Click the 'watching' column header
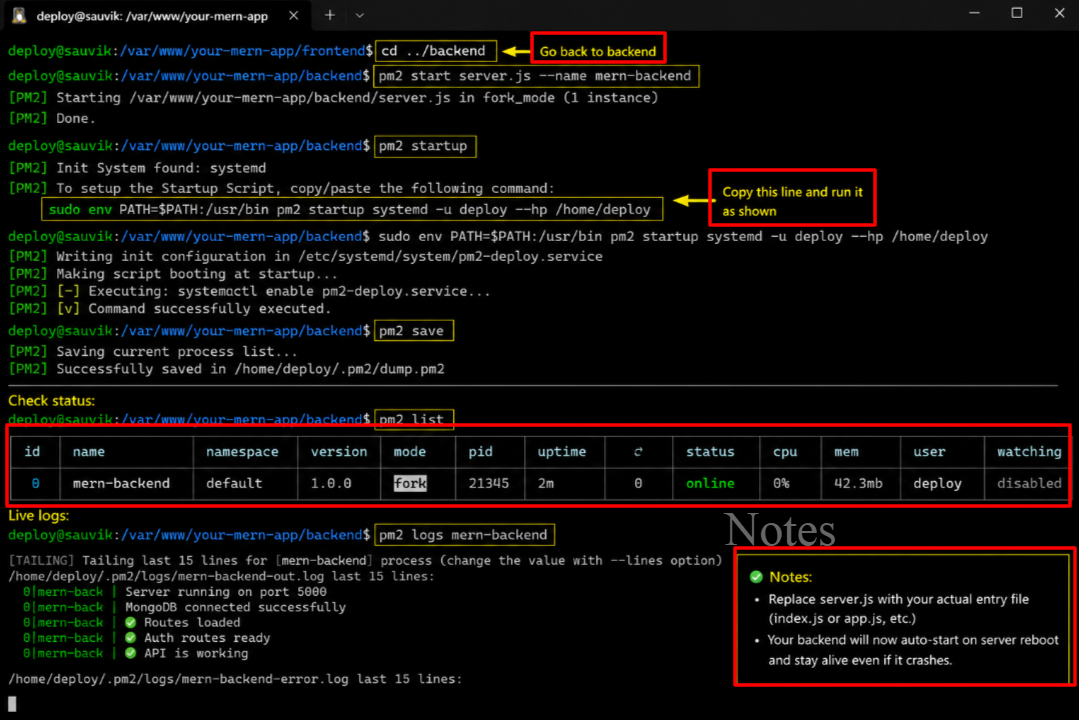Viewport: 1079px width, 720px height. point(1029,452)
